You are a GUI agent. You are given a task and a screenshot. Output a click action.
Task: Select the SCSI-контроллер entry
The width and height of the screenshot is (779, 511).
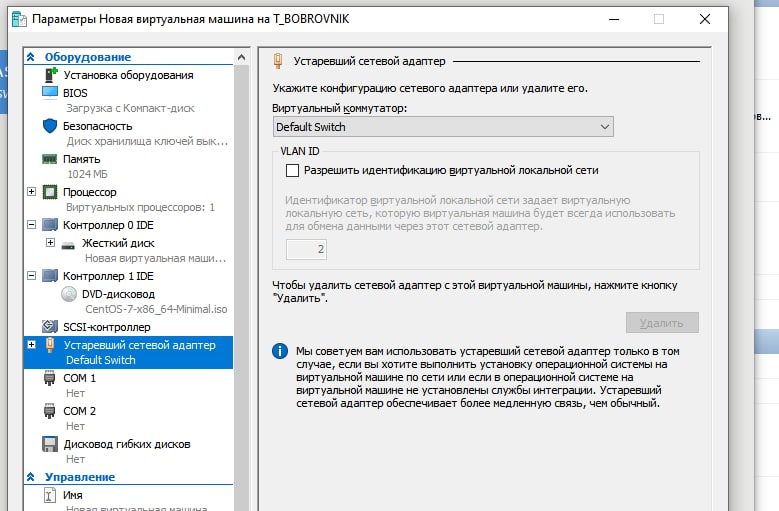coord(106,327)
